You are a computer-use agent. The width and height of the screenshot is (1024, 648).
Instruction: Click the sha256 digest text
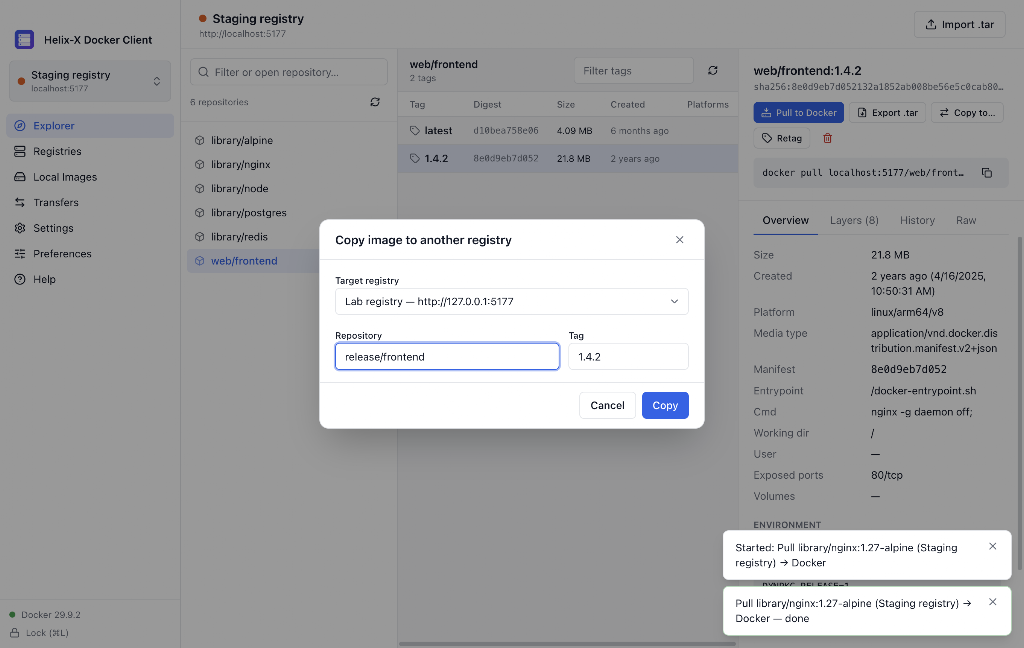(x=878, y=87)
